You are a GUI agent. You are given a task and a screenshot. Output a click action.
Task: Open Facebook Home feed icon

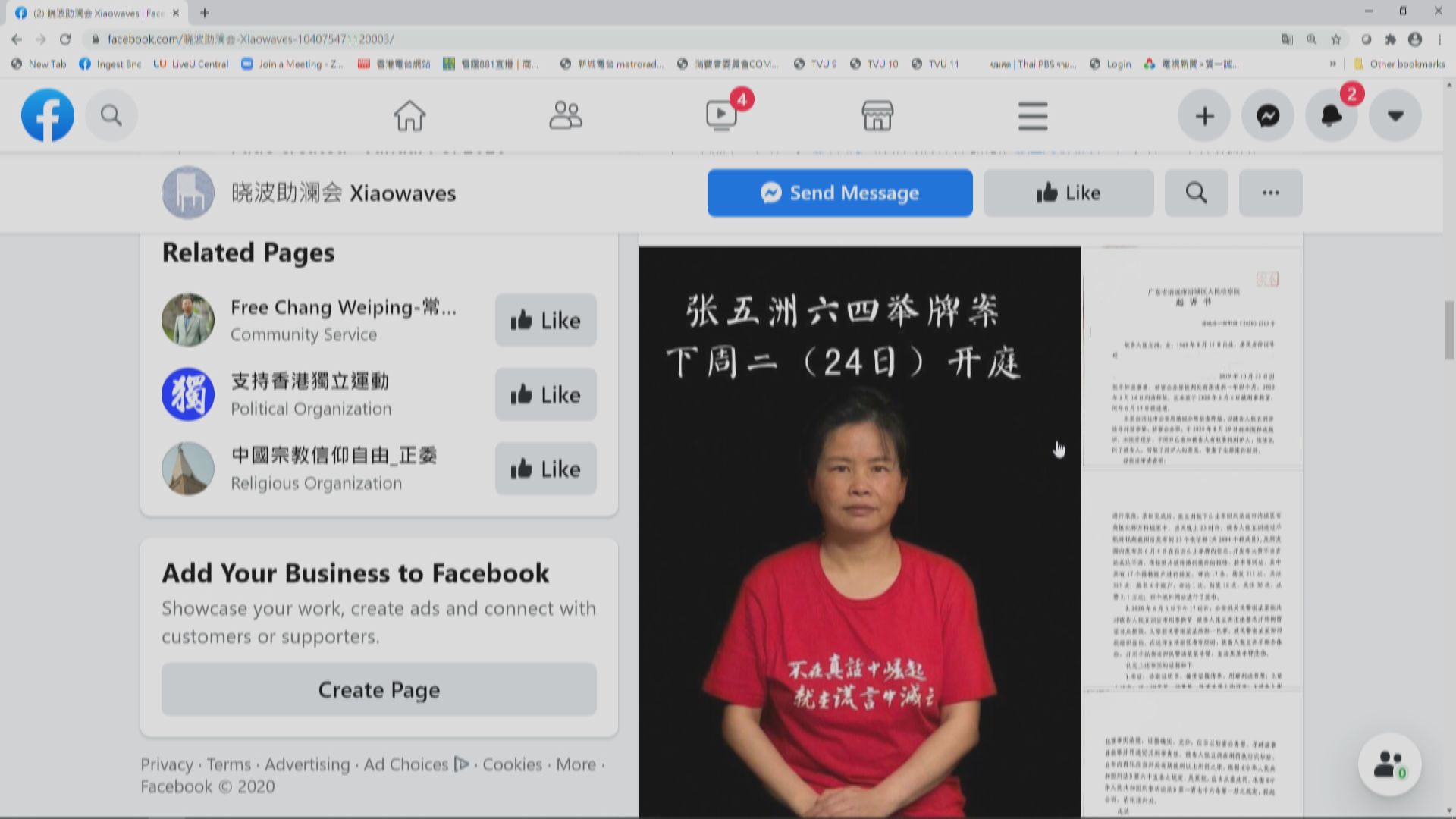coord(409,116)
